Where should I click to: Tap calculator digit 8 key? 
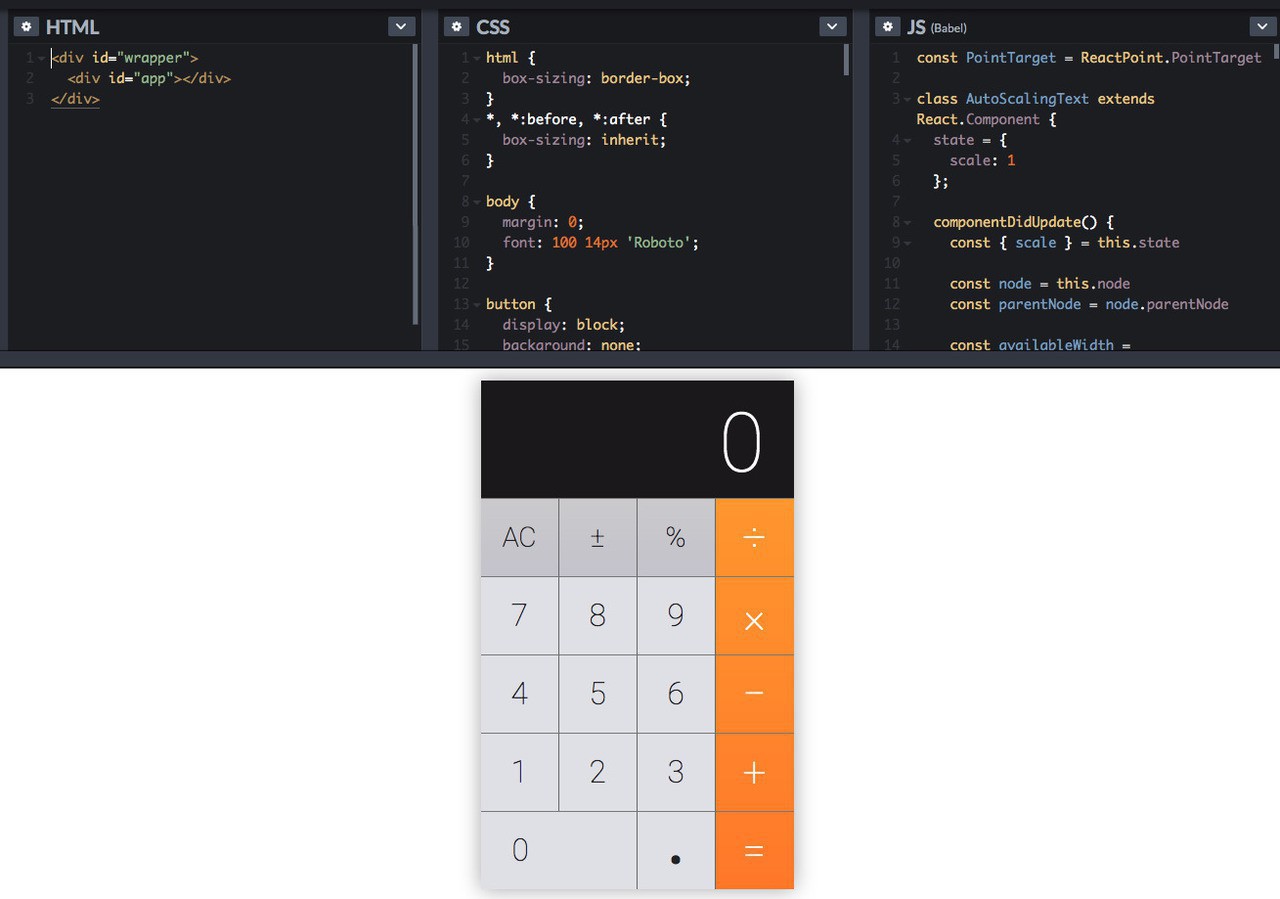[x=598, y=616]
